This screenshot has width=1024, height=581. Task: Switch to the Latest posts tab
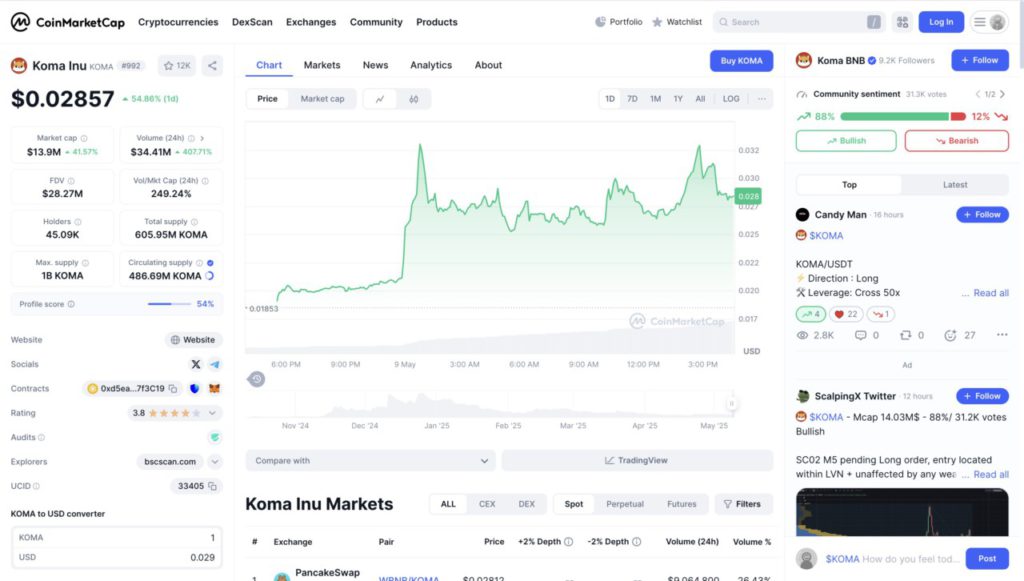955,185
